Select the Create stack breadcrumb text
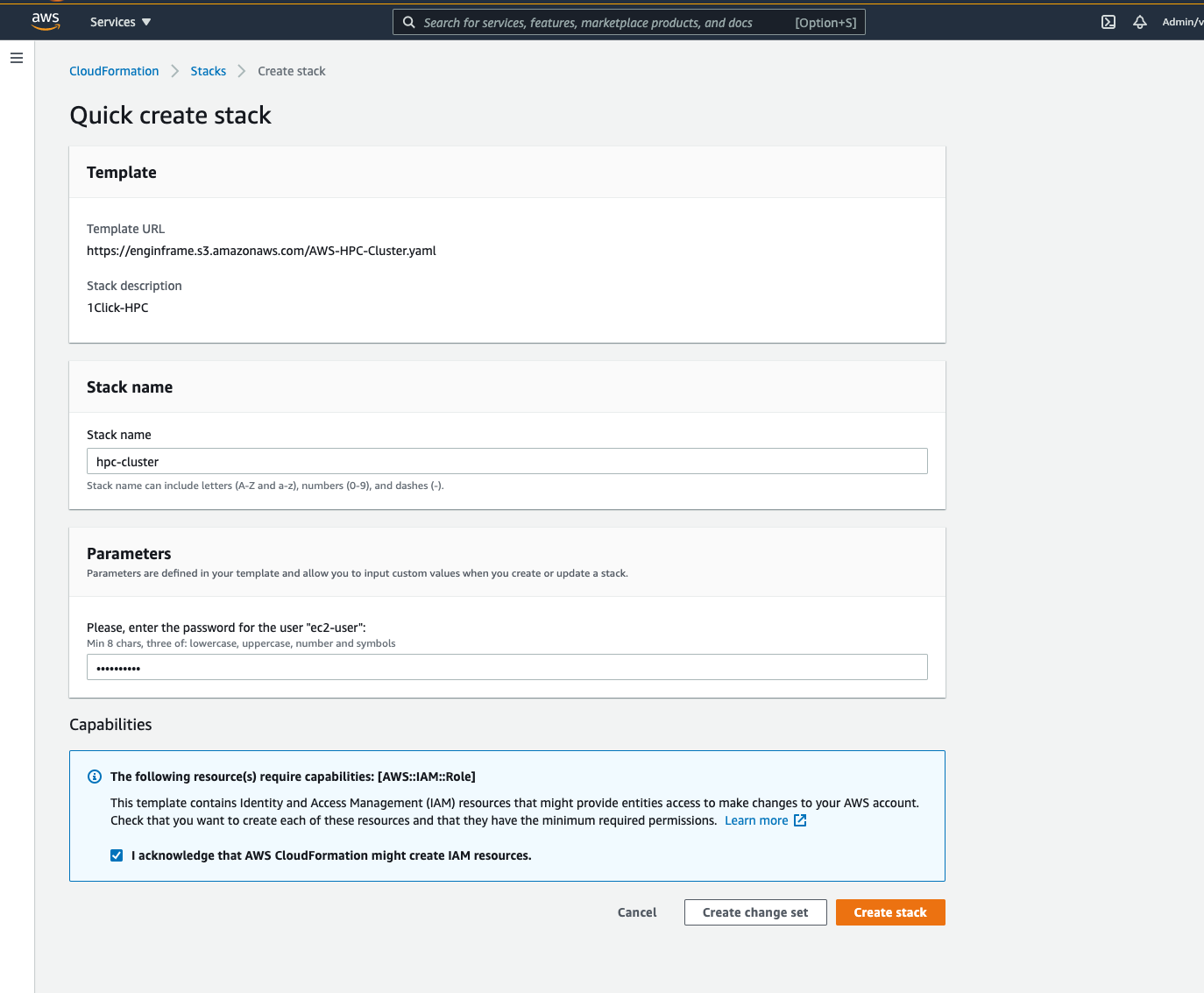The image size is (1204, 993). [x=292, y=71]
